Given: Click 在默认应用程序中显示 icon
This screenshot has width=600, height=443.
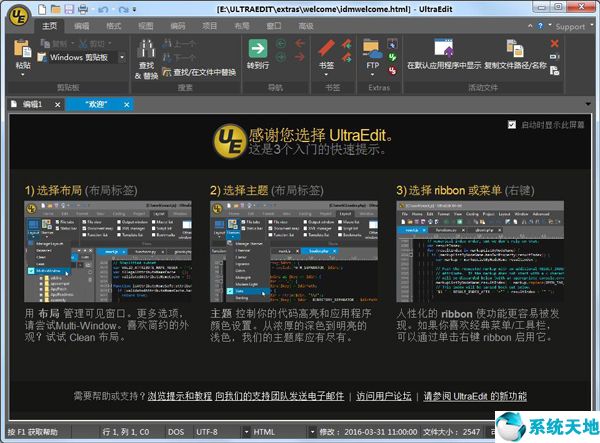Looking at the screenshot, I should [x=444, y=48].
